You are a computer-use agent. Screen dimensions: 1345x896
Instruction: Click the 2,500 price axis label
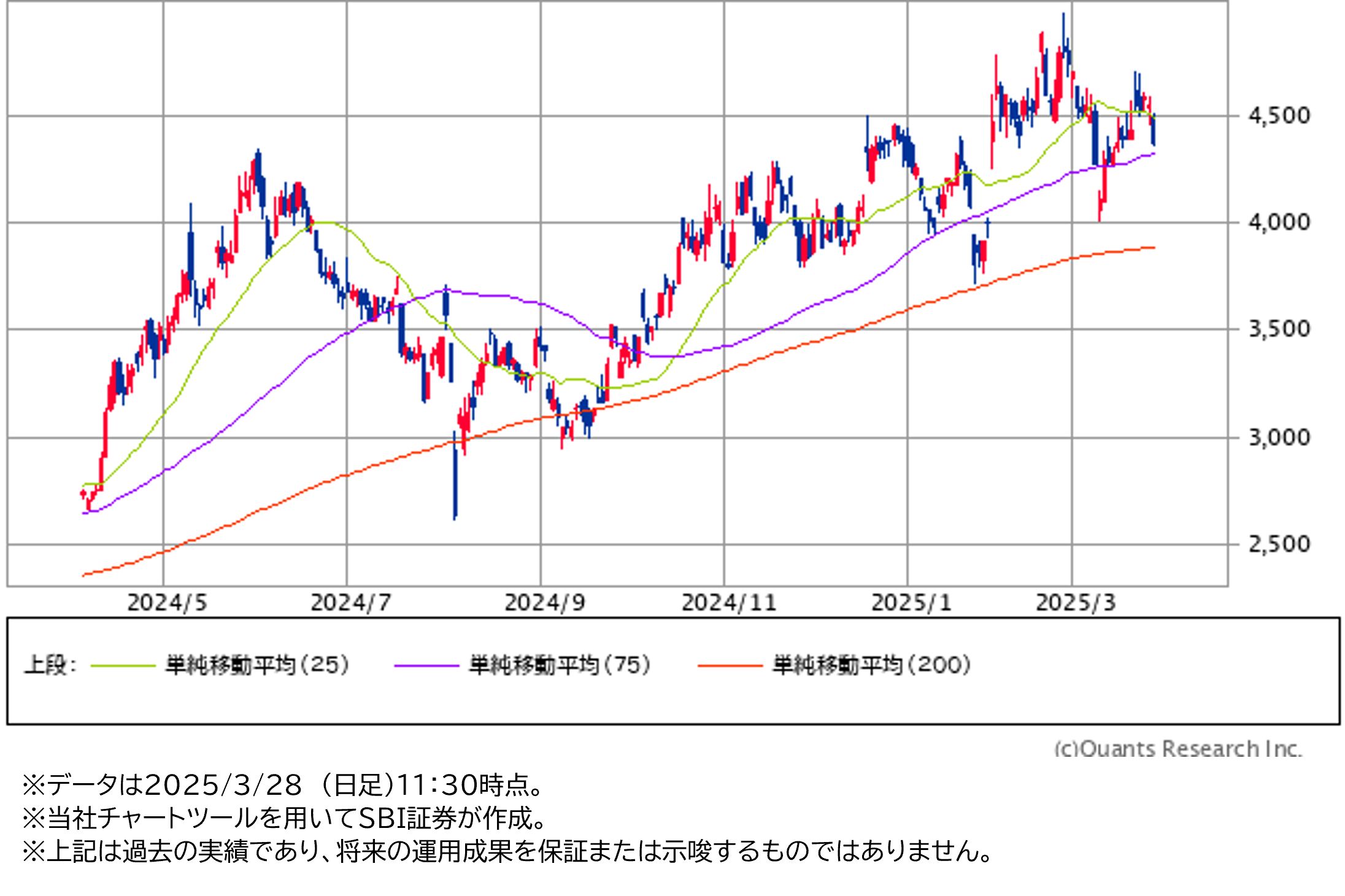click(x=1279, y=544)
